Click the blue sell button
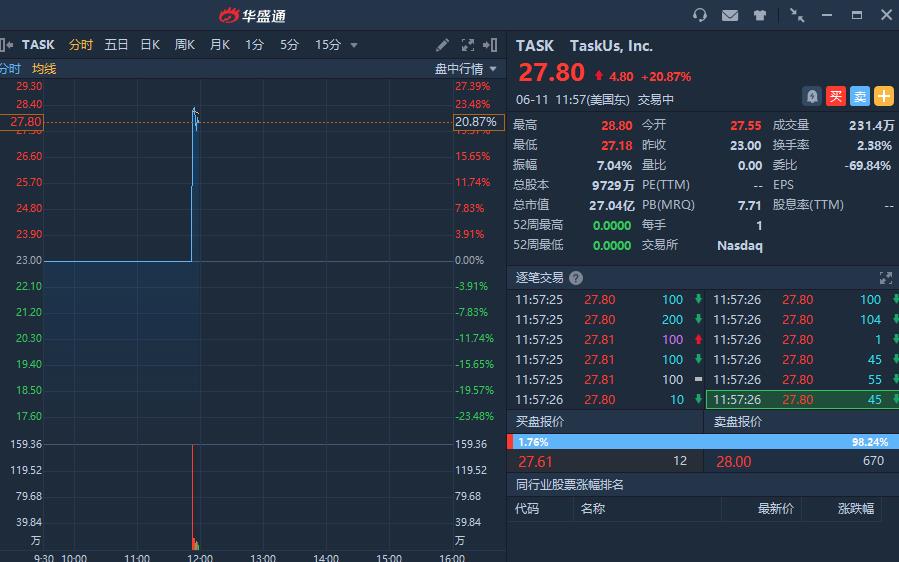This screenshot has height=562, width=899. (x=860, y=96)
